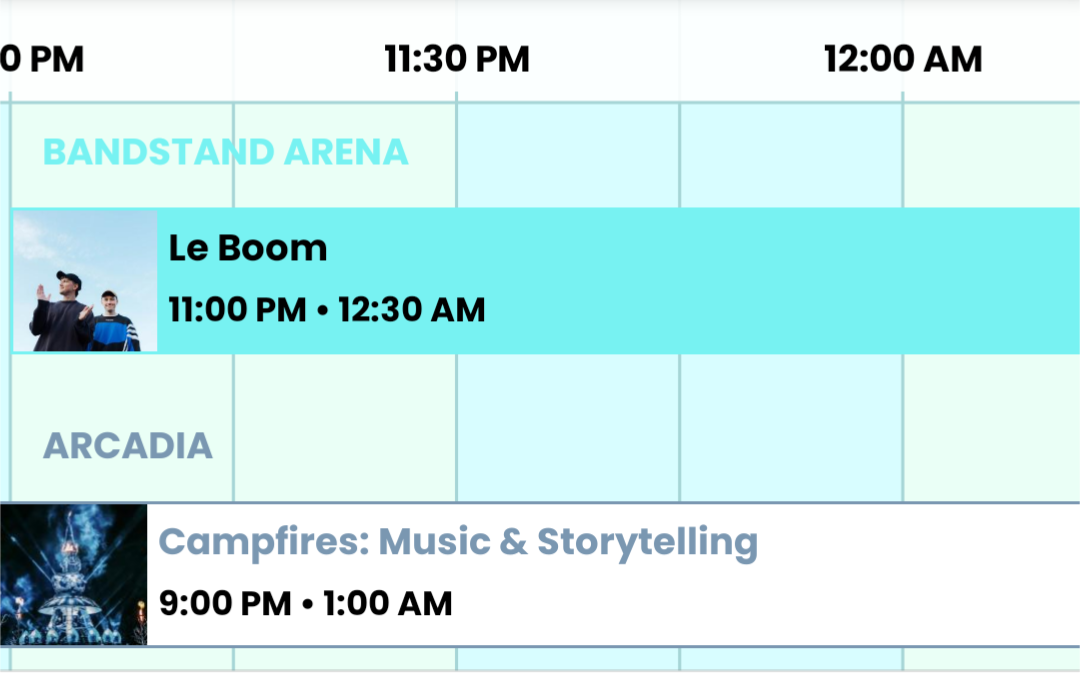Viewport: 1080px width, 674px height.
Task: Click empty grid cell right of Bandstand Arena
Action: [x=568, y=155]
